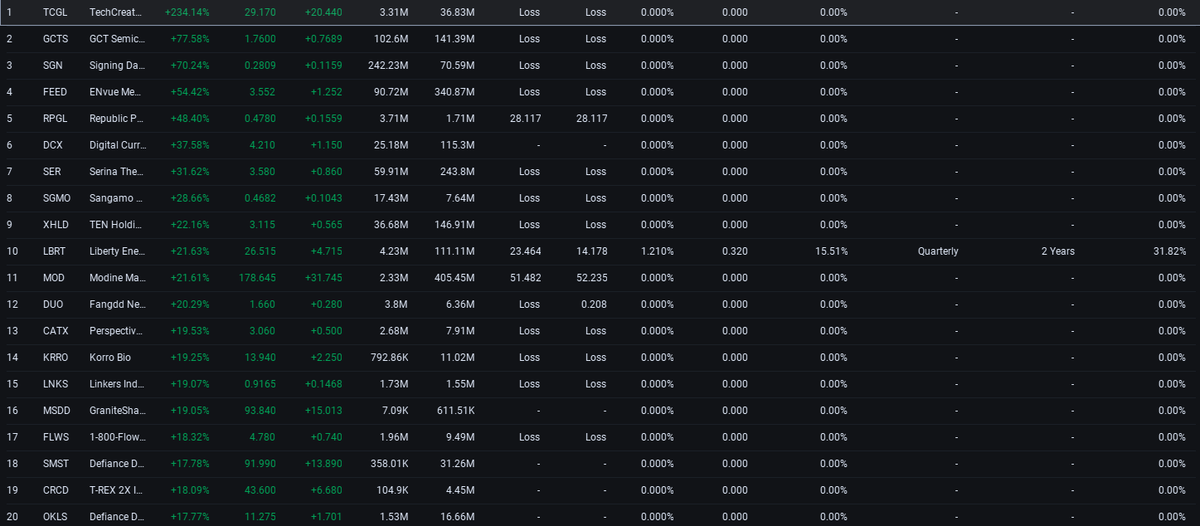Click the 104.9K volume for CRCD
1200x526 pixels.
click(x=391, y=490)
